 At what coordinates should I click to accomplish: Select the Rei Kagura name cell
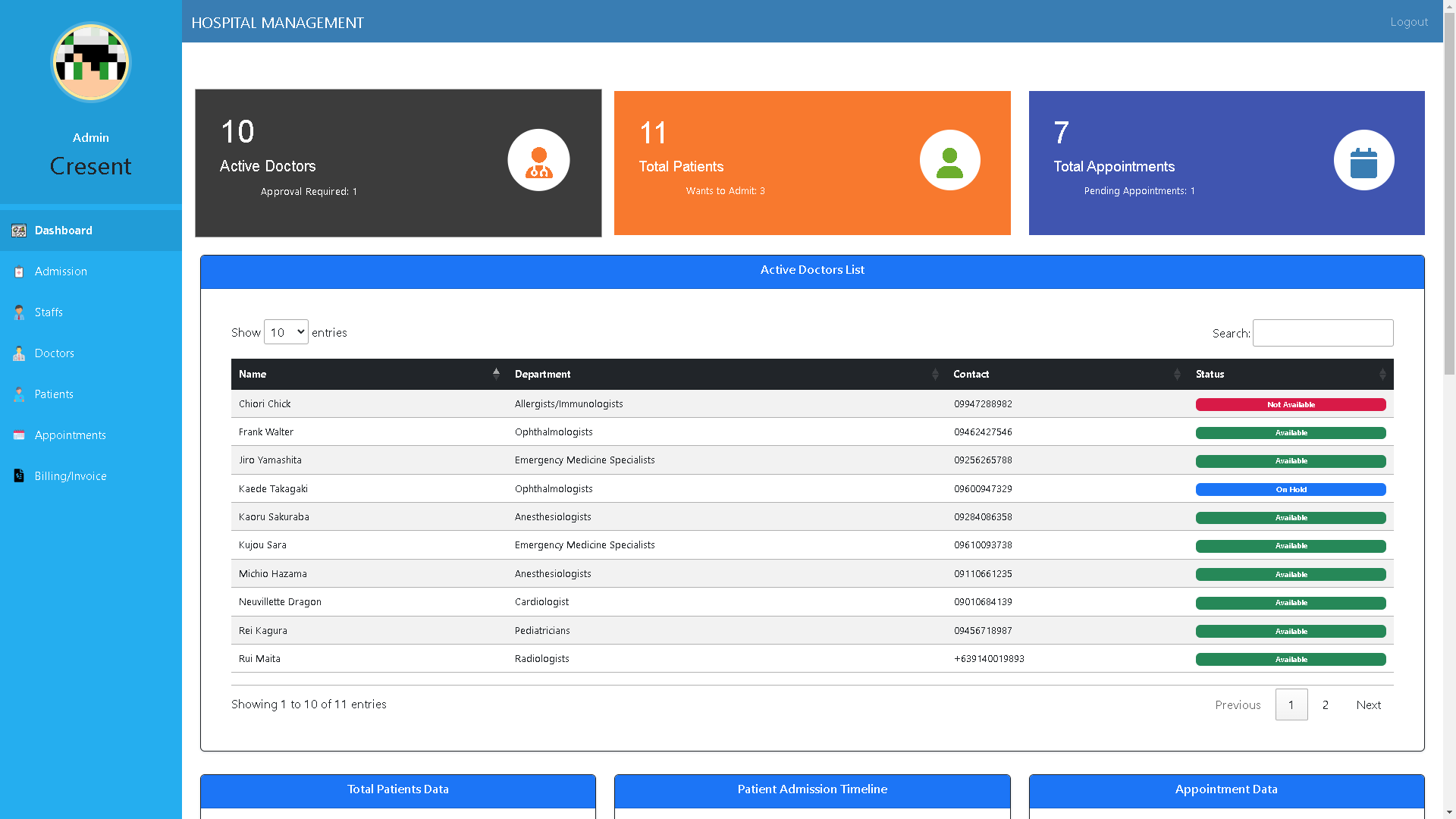point(369,630)
